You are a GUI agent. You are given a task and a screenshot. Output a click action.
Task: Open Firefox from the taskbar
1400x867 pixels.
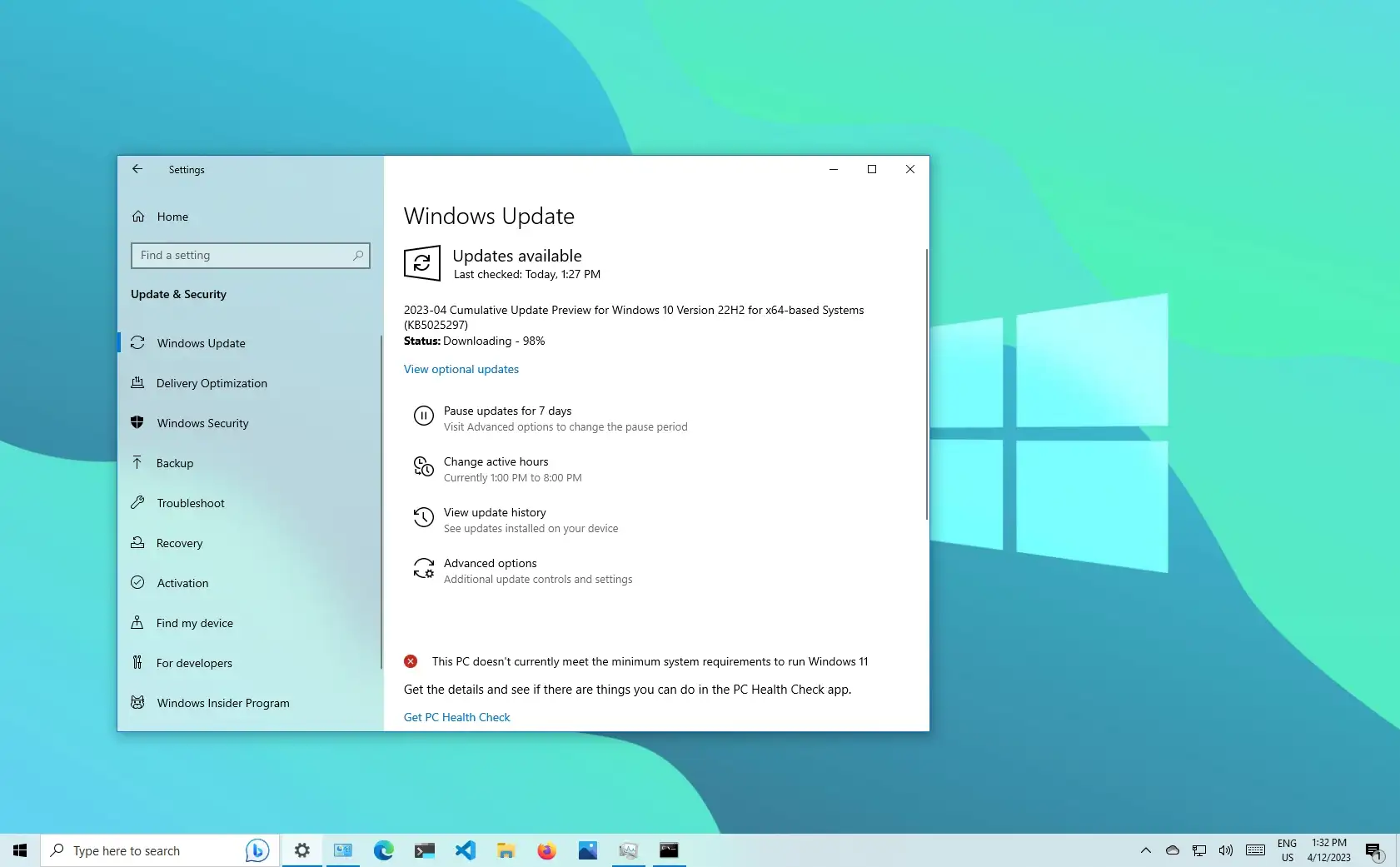547,850
